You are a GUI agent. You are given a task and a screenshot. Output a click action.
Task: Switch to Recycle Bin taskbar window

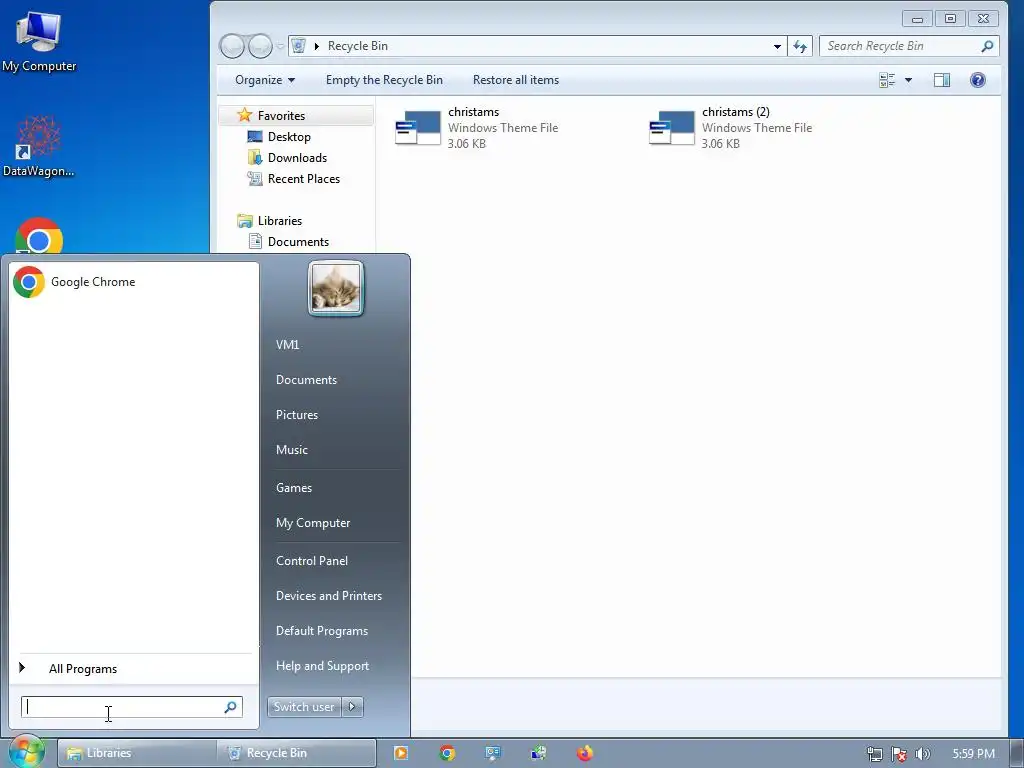coord(296,753)
